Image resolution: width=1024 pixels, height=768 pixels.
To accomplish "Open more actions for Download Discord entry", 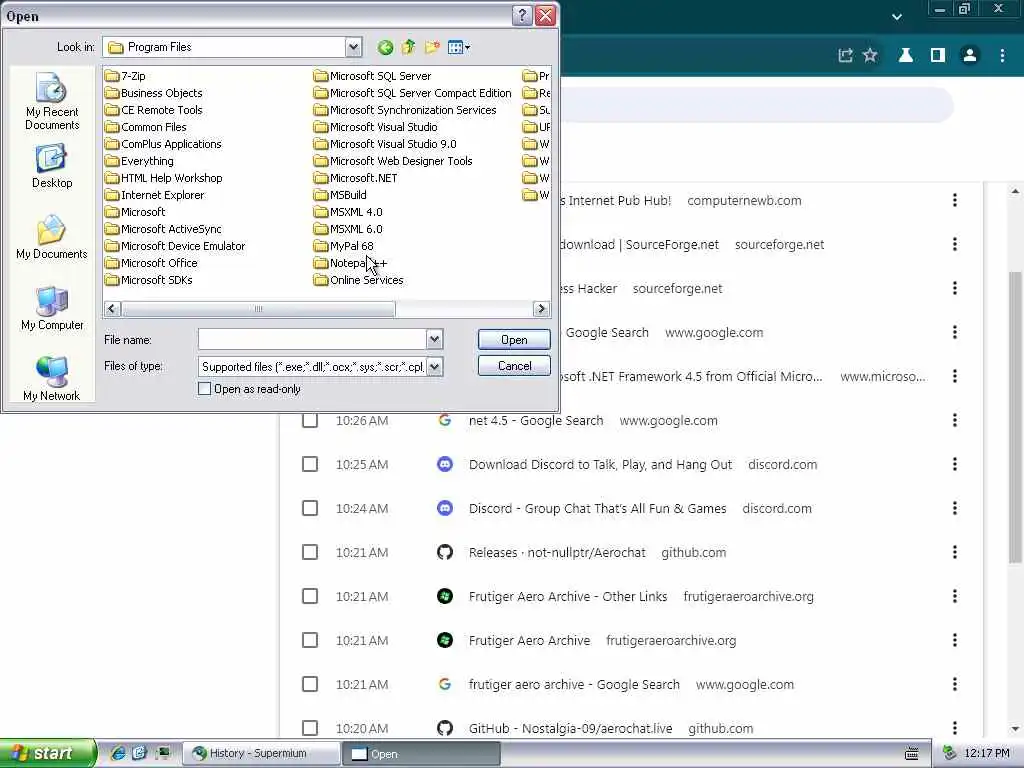I will point(955,464).
